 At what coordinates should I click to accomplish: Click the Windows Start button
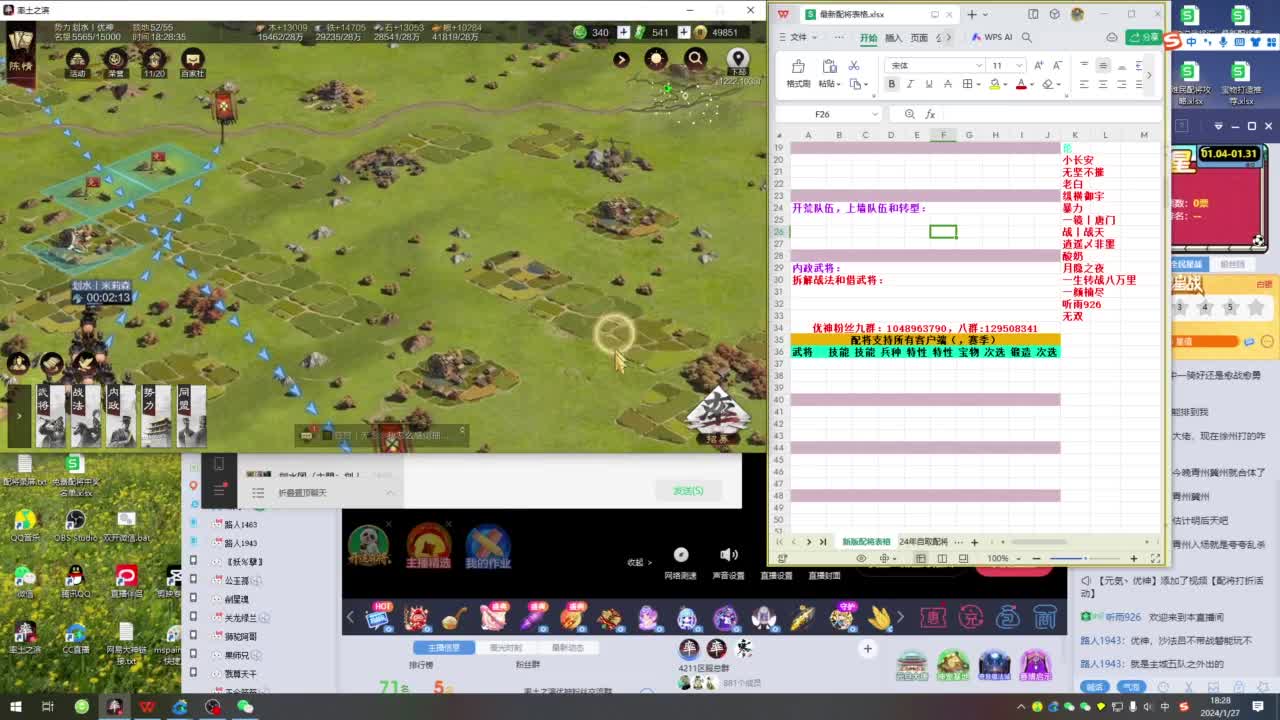pyautogui.click(x=14, y=707)
